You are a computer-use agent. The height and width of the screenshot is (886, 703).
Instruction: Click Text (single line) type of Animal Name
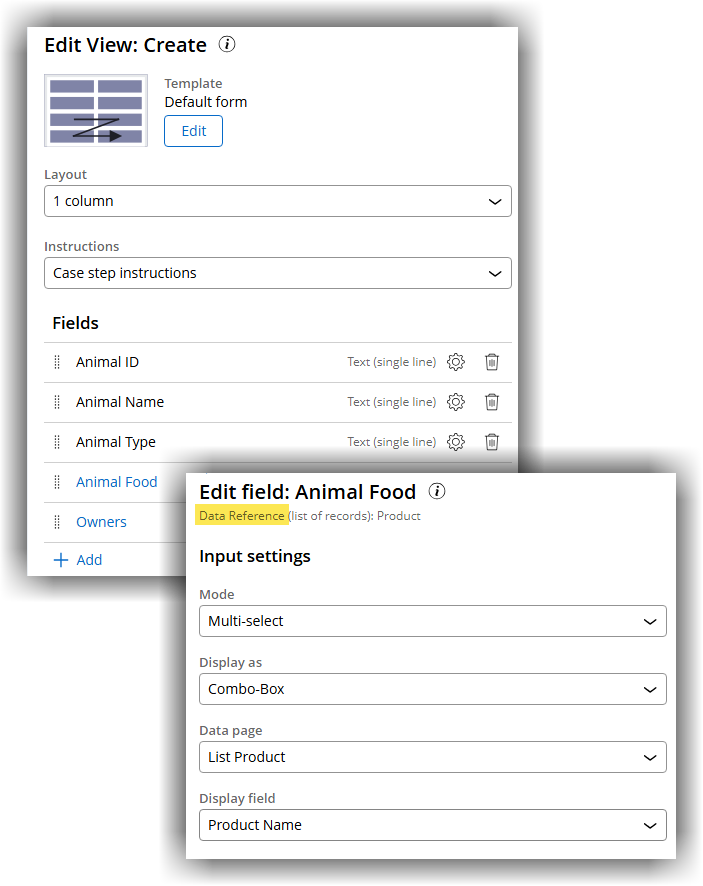392,402
